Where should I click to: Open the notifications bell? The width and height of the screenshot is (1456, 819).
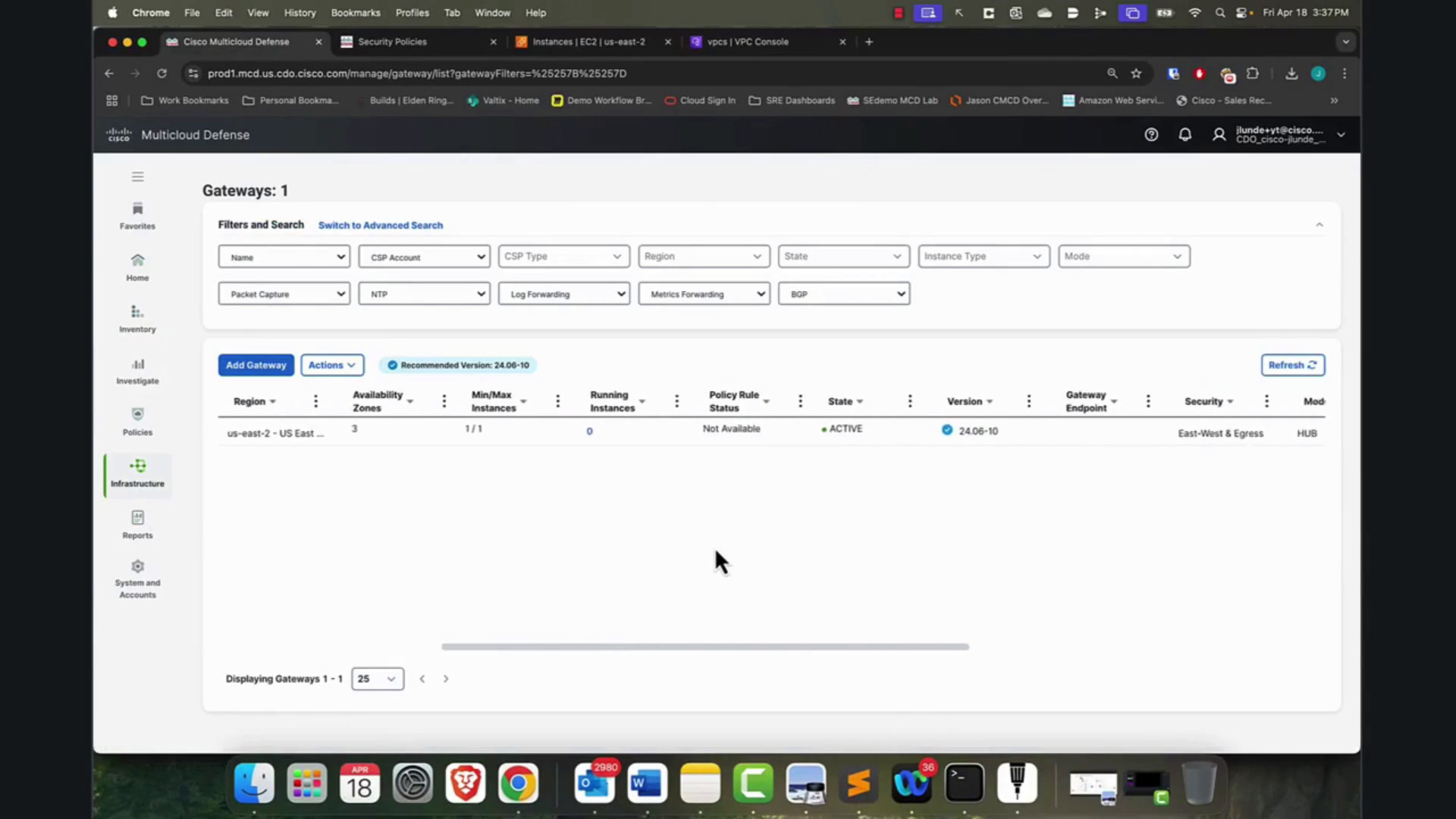1185,135
